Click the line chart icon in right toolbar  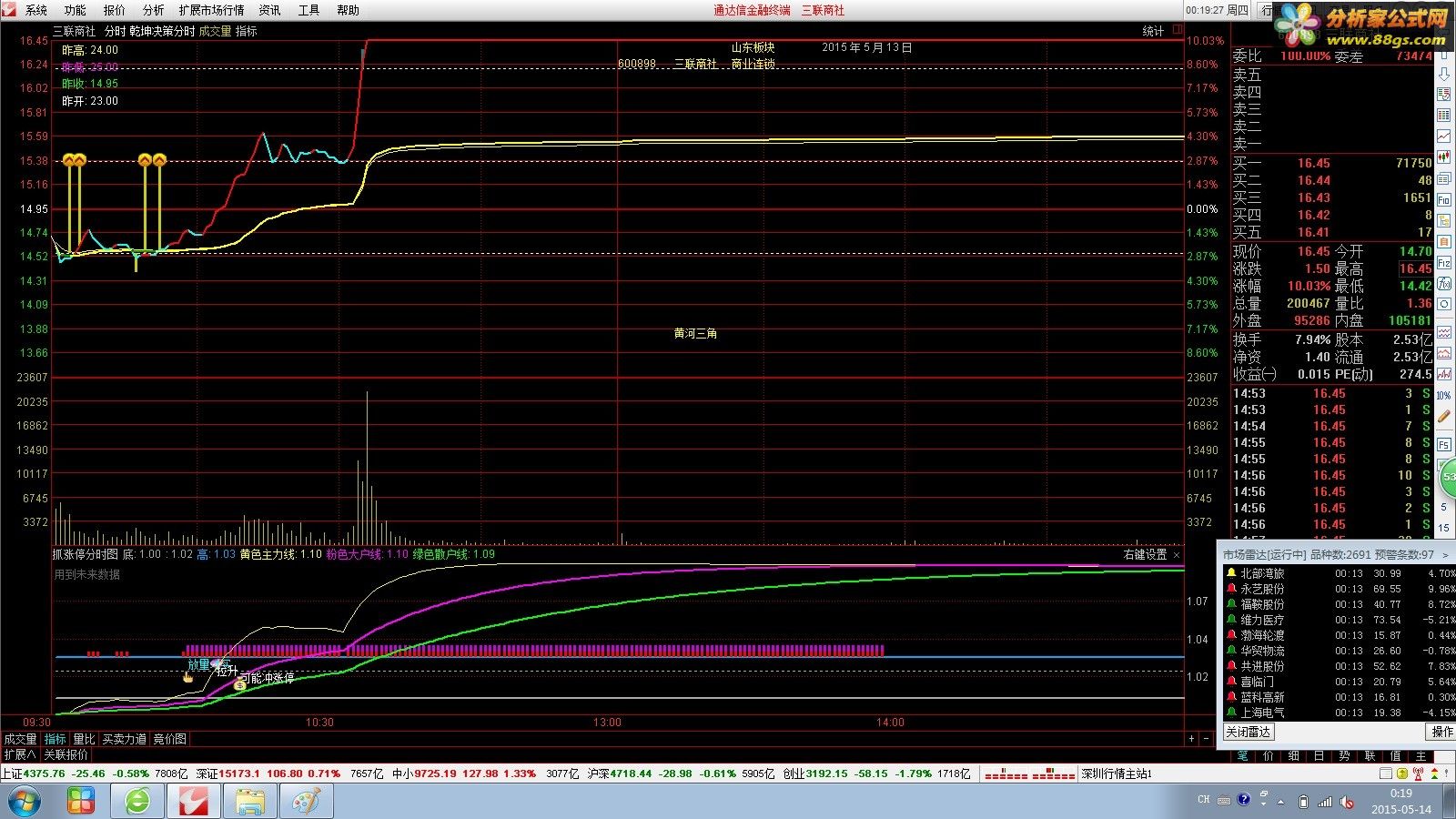(1444, 136)
